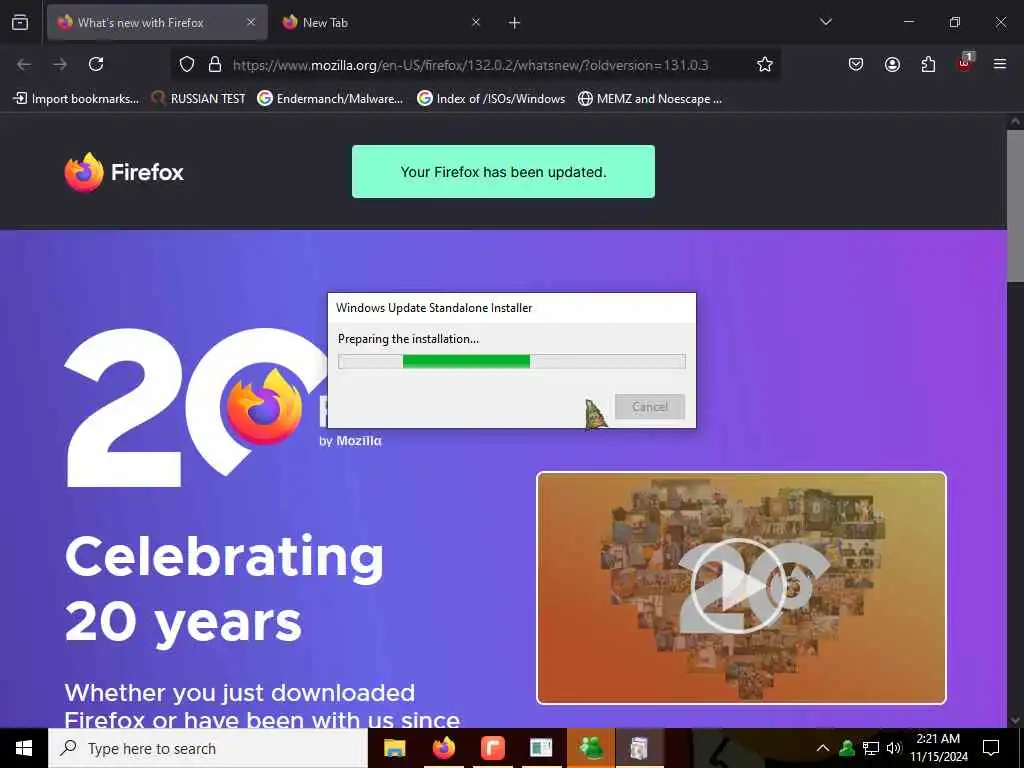The width and height of the screenshot is (1024, 768).
Task: Expand the list all tabs chevron
Action: pos(825,22)
